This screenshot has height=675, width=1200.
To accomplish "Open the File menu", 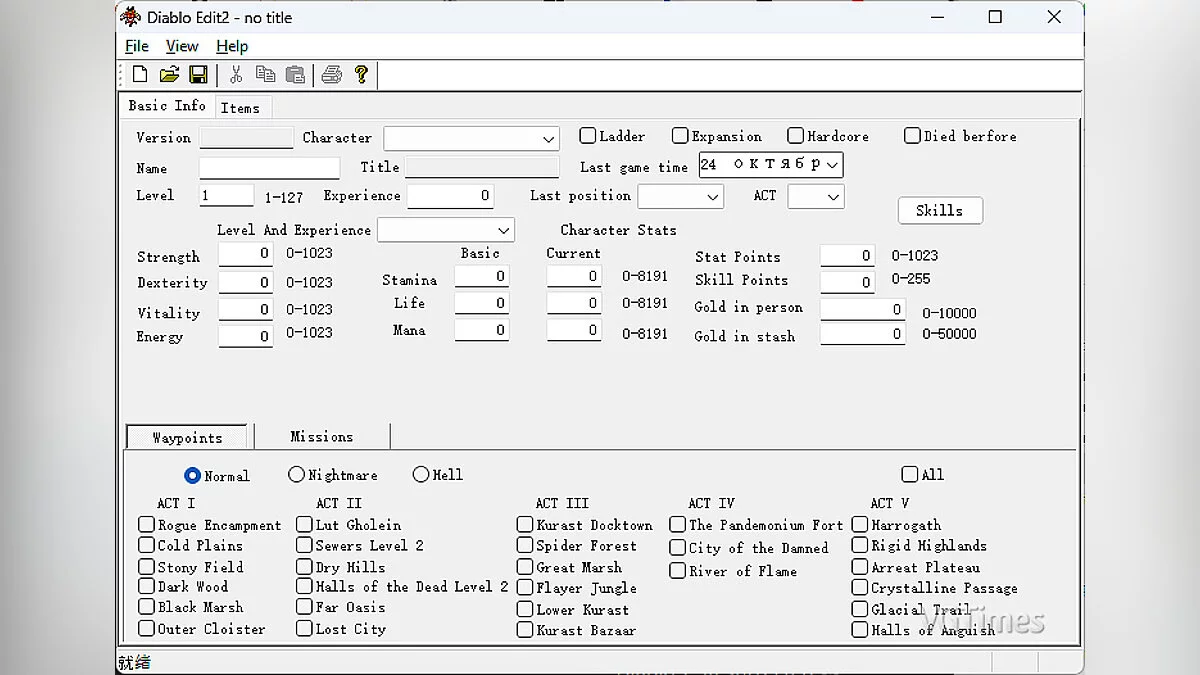I will click(137, 46).
